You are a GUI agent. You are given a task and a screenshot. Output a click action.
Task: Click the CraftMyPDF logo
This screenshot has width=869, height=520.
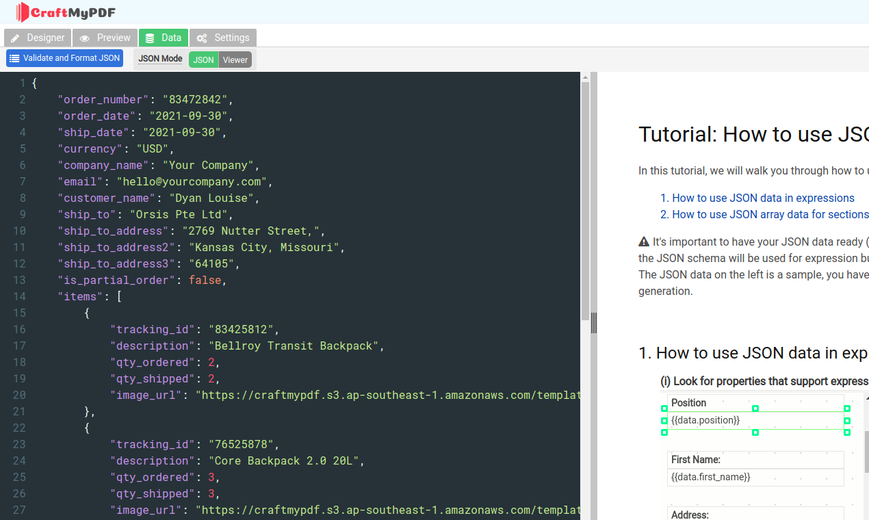pos(65,12)
